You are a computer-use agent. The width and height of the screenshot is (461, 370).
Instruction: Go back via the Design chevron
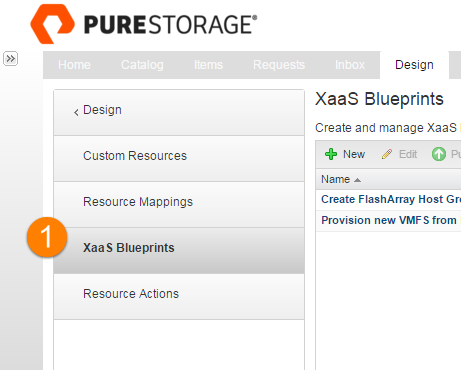(x=76, y=112)
